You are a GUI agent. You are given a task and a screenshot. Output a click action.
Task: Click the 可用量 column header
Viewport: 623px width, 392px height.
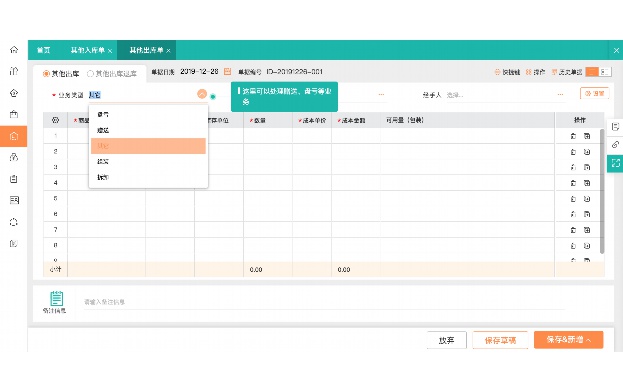pyautogui.click(x=405, y=120)
